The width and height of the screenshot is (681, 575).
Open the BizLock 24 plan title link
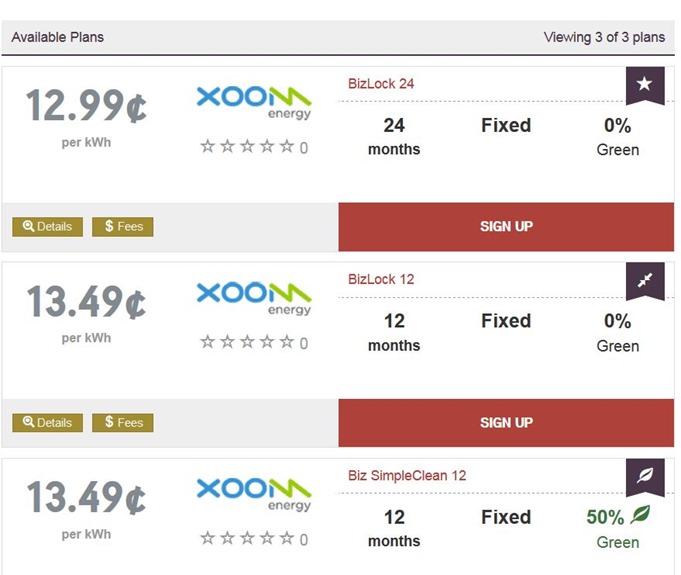[x=381, y=84]
